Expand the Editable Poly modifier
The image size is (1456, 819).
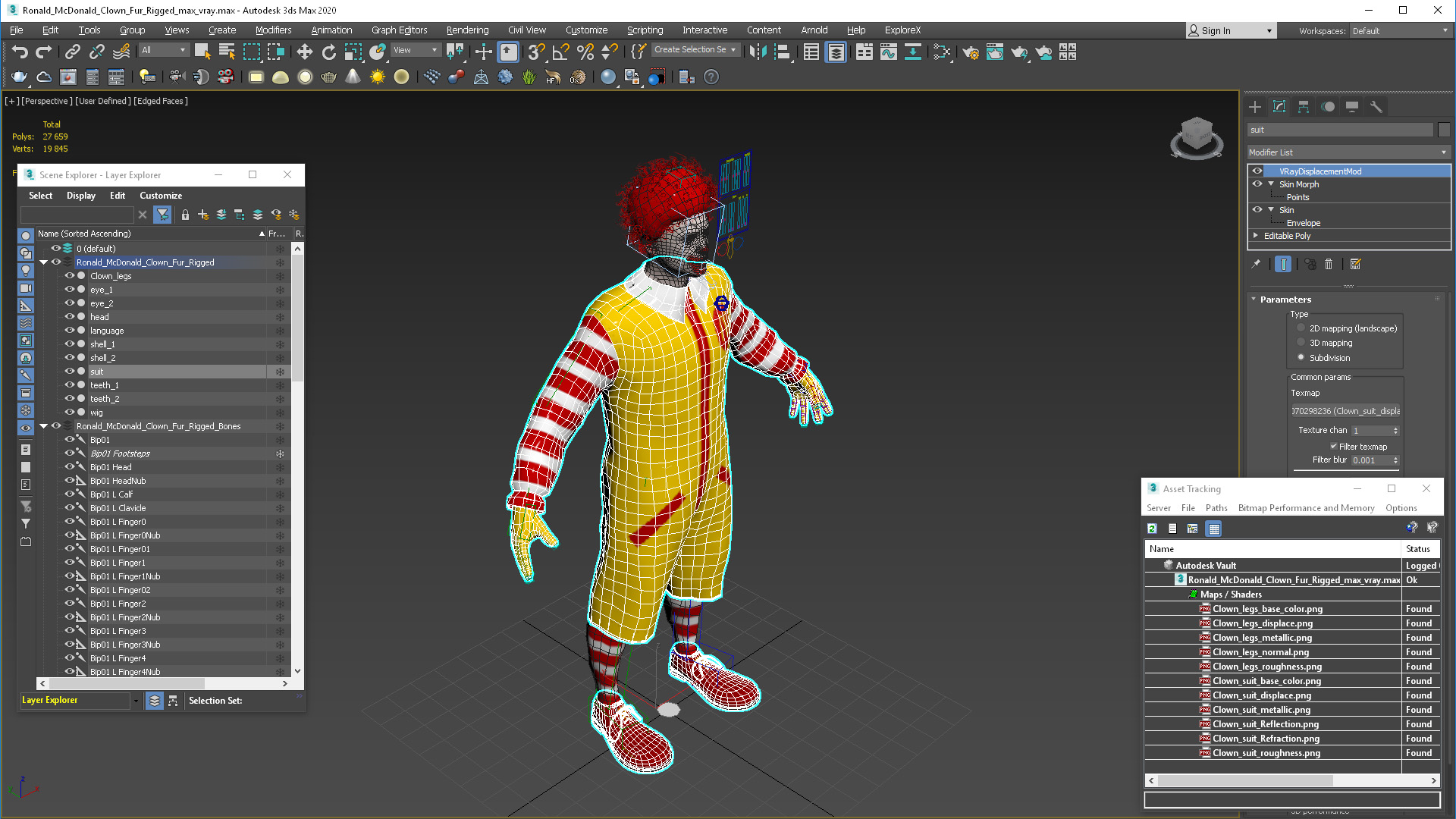point(1257,236)
